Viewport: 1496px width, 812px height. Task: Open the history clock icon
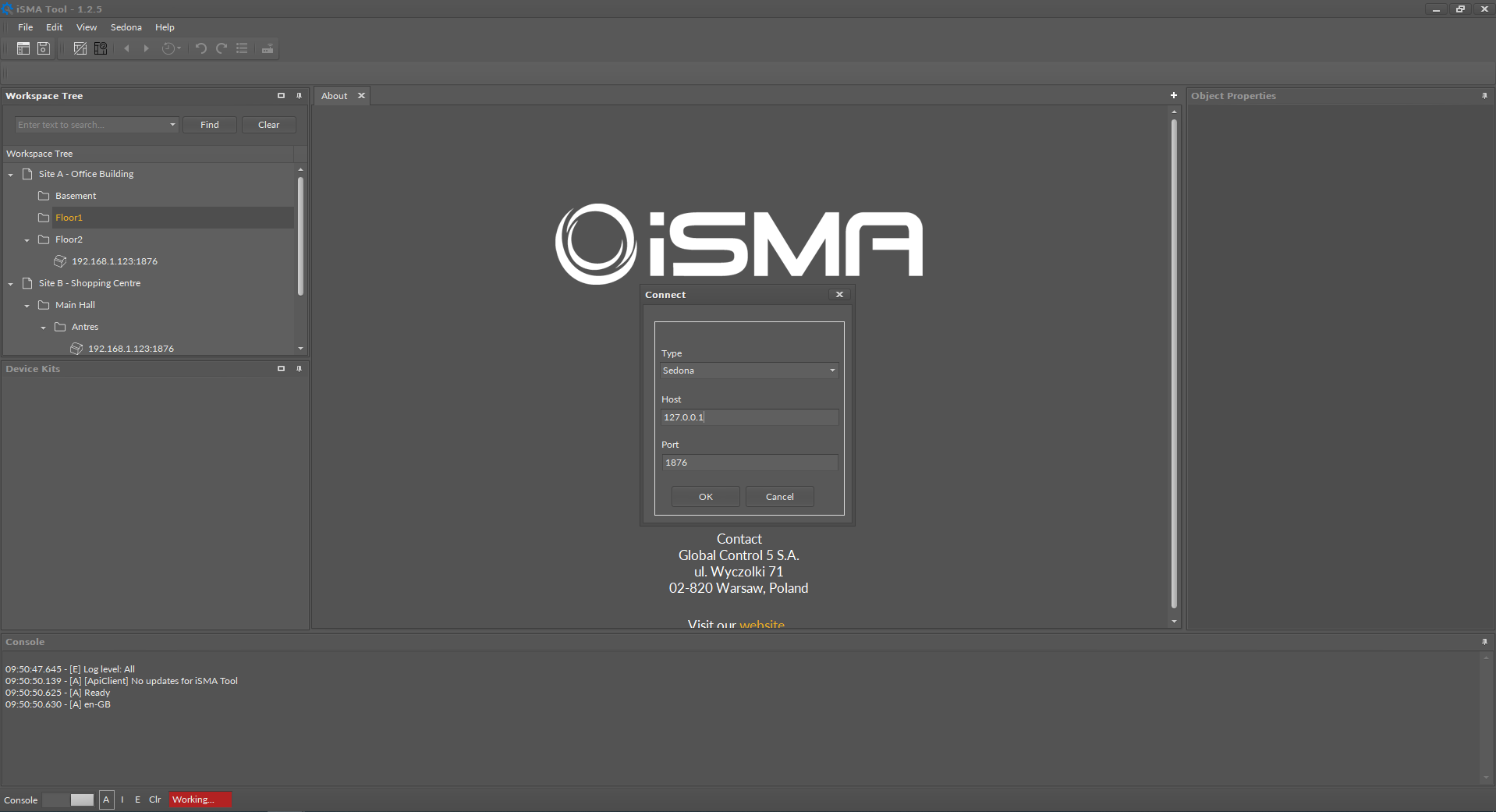point(169,48)
